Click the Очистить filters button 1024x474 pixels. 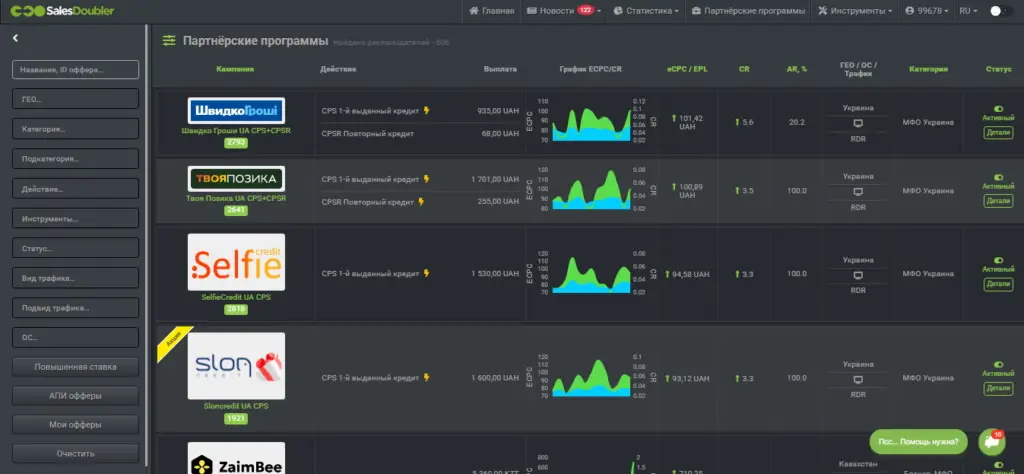[x=76, y=453]
